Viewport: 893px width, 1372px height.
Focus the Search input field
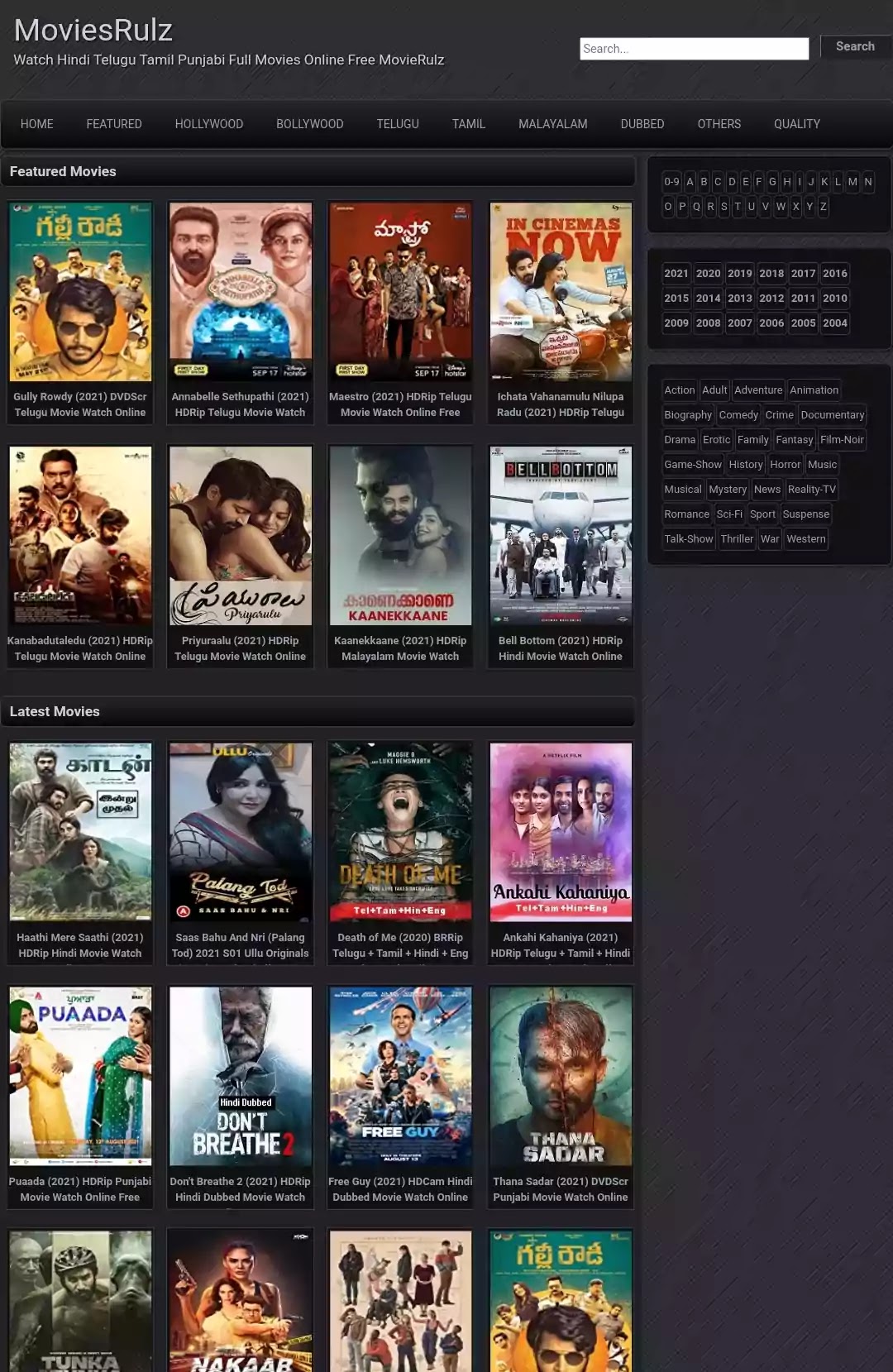point(695,49)
